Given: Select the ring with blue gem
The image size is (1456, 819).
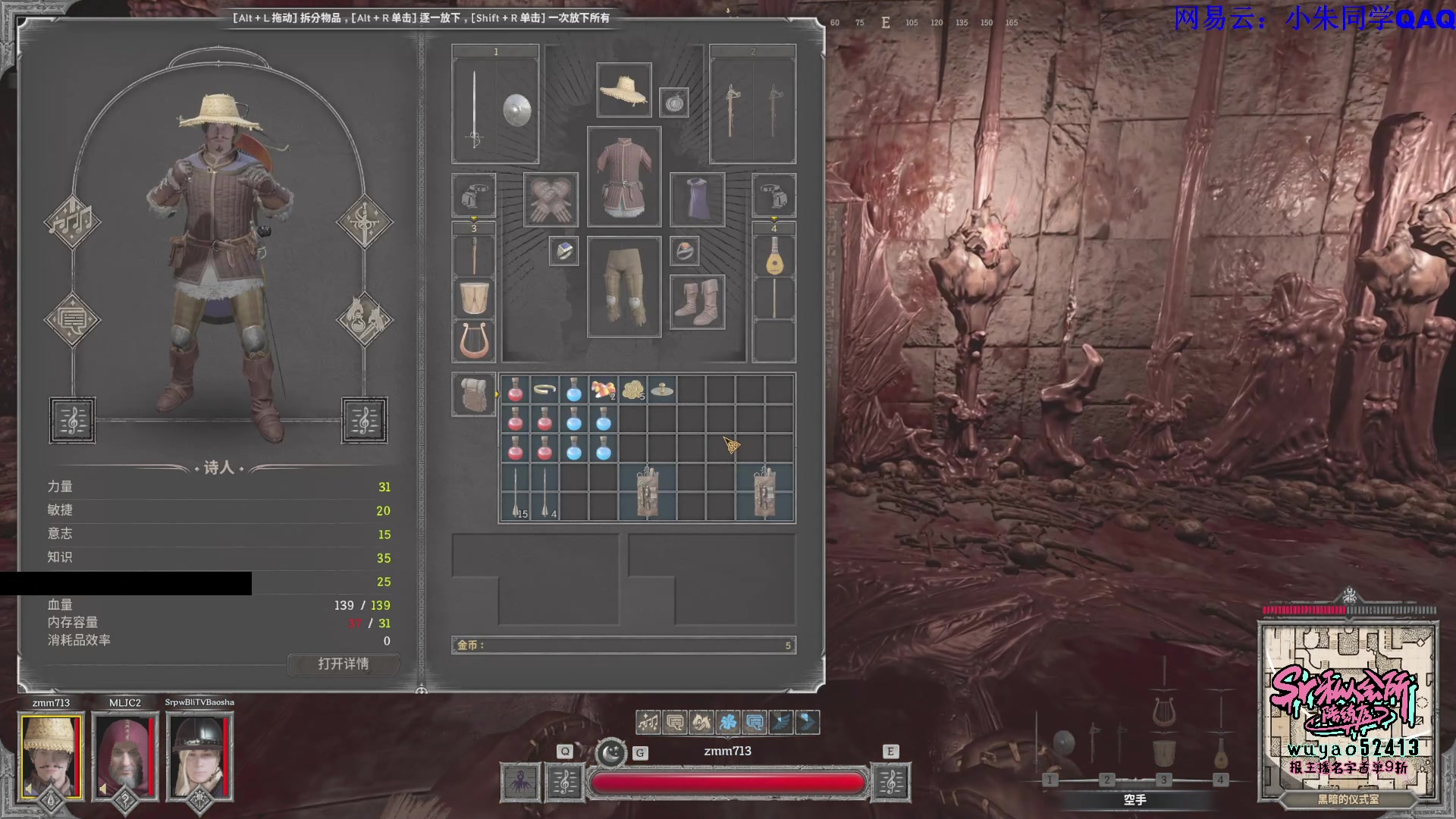Looking at the screenshot, I should tap(564, 251).
